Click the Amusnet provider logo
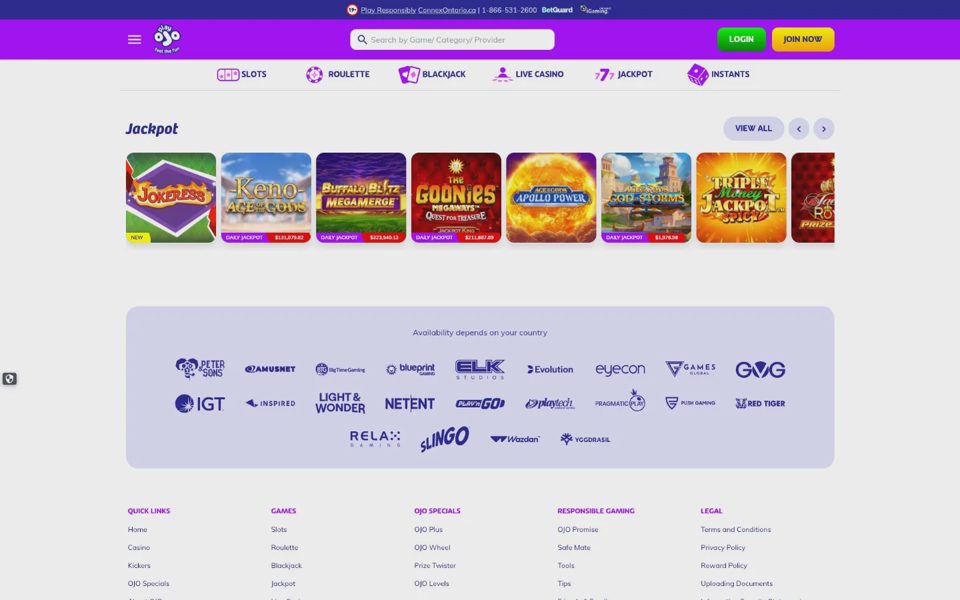The width and height of the screenshot is (960, 600). [270, 369]
